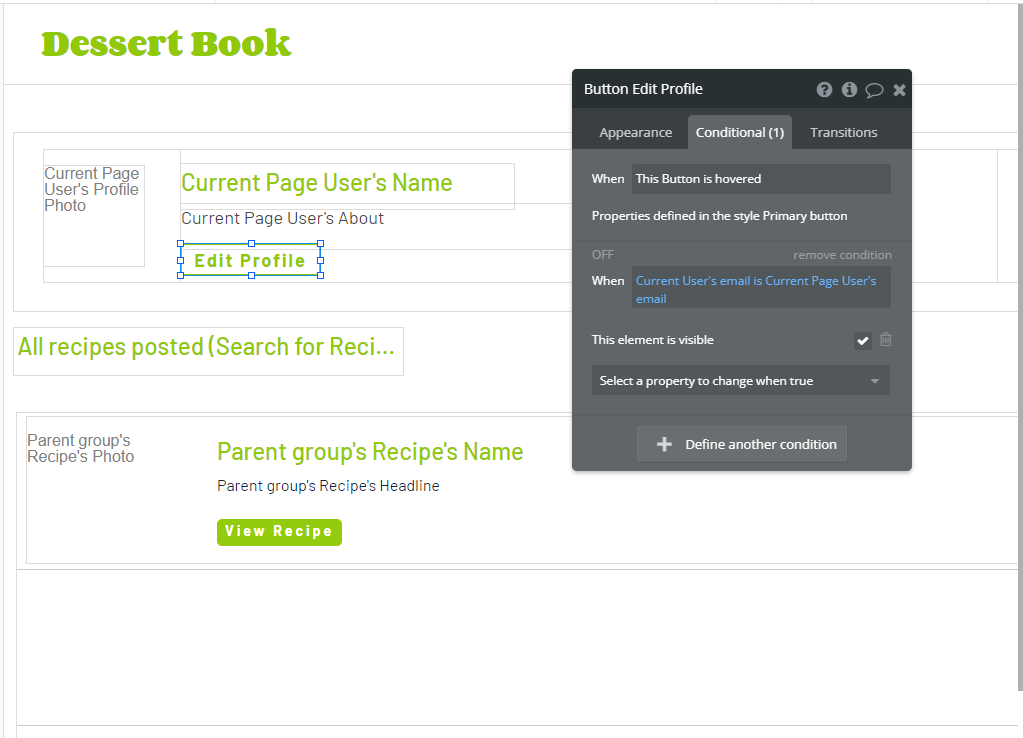Screen dimensions: 1023x738
Task: Open 'Select a property to change' dropdown
Action: (741, 380)
